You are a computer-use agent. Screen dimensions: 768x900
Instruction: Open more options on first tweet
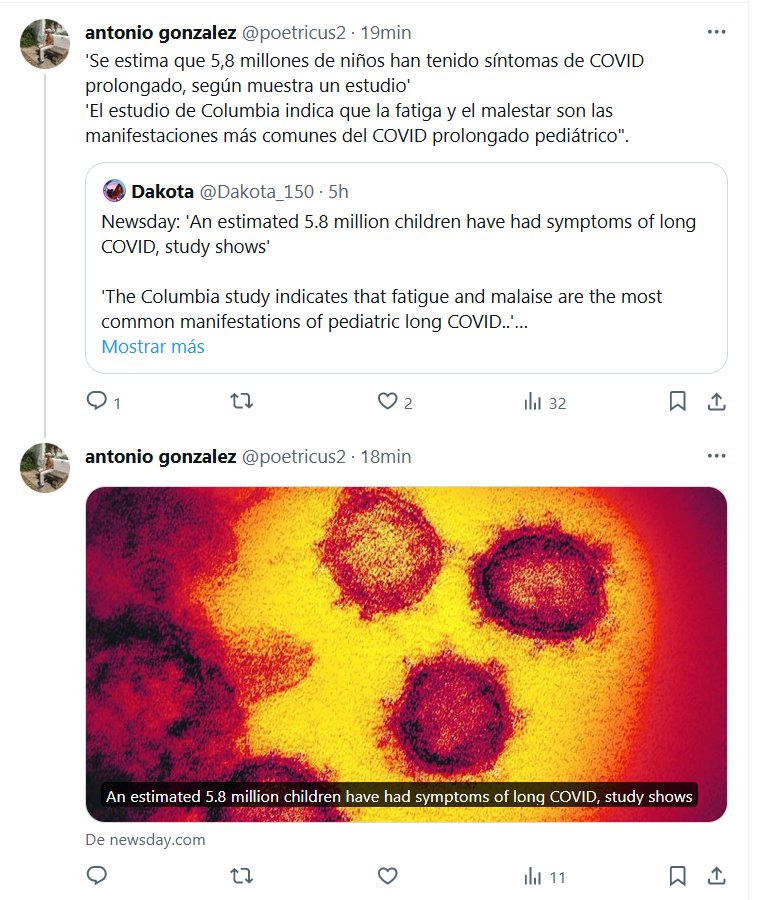[716, 32]
